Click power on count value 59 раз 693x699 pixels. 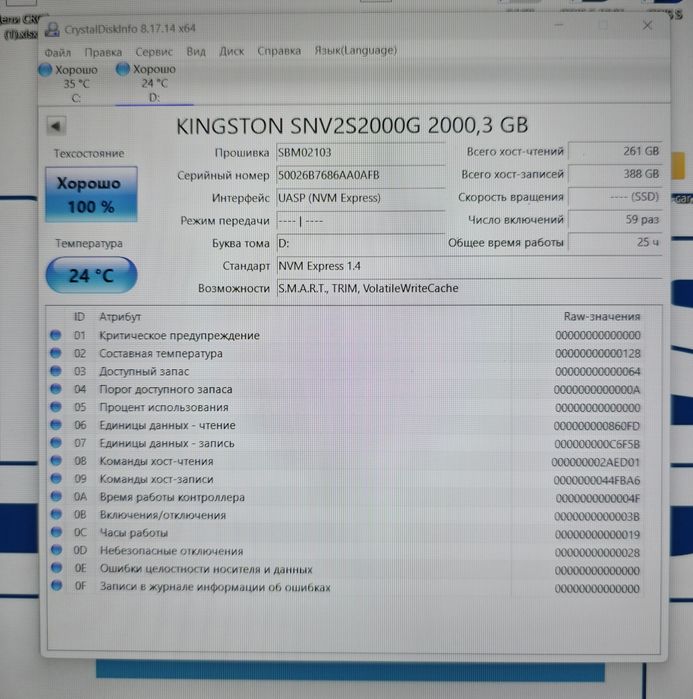(615, 220)
